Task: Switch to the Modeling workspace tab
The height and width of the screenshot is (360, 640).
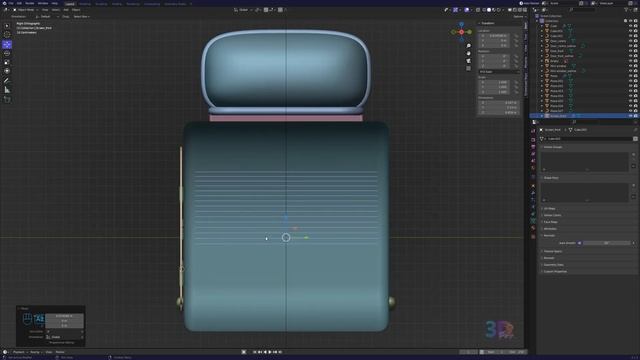Action: coord(85,4)
